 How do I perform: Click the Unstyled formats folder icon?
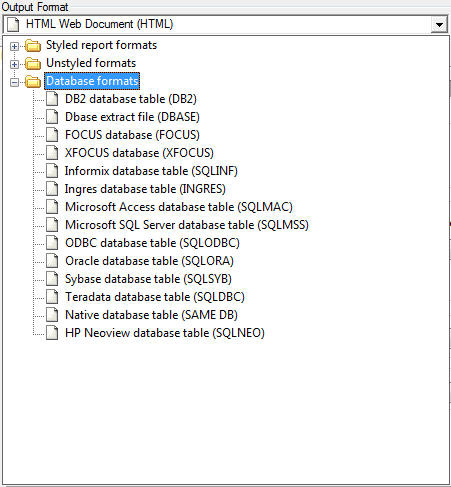[x=33, y=63]
